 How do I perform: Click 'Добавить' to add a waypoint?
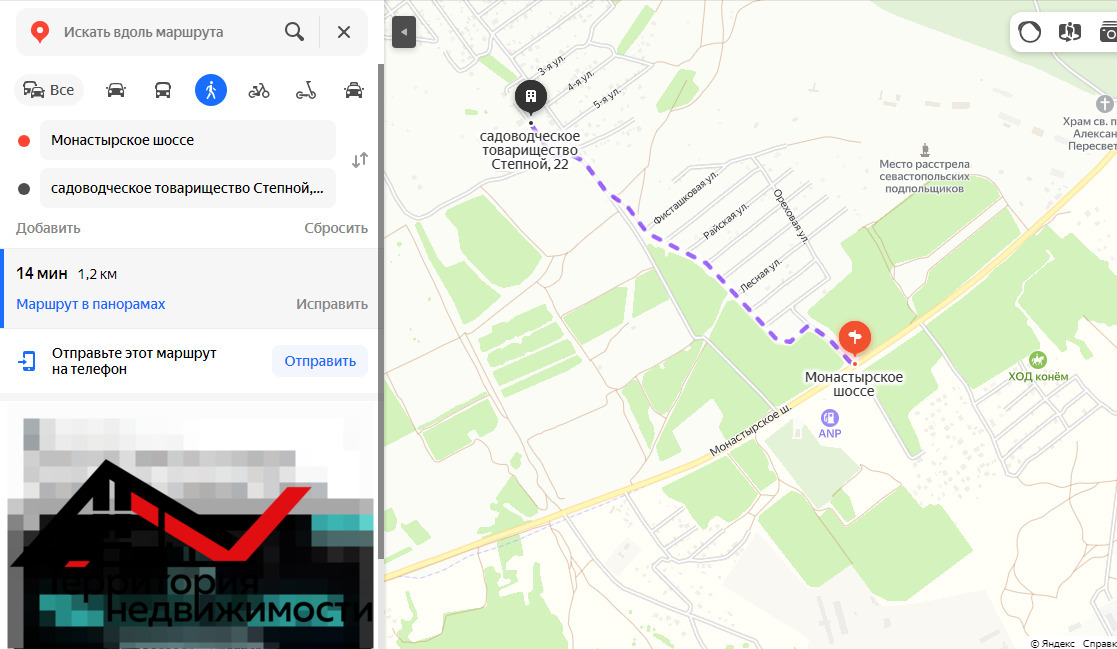48,229
